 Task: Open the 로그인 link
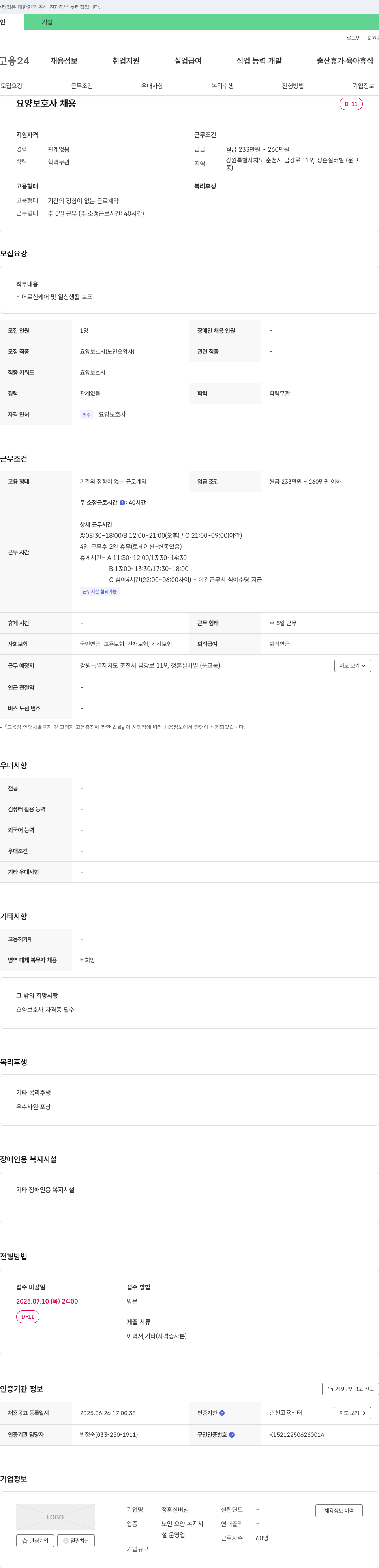(x=353, y=38)
